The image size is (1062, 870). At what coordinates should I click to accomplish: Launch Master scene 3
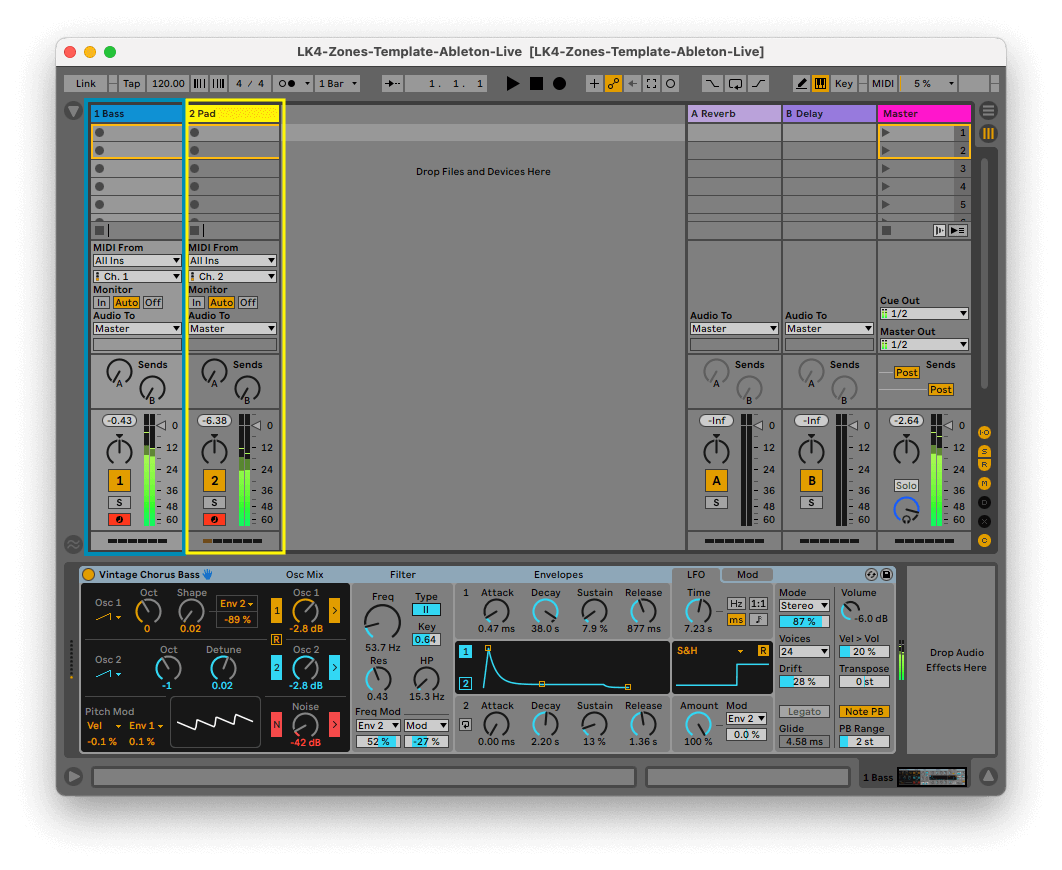pyautogui.click(x=885, y=169)
